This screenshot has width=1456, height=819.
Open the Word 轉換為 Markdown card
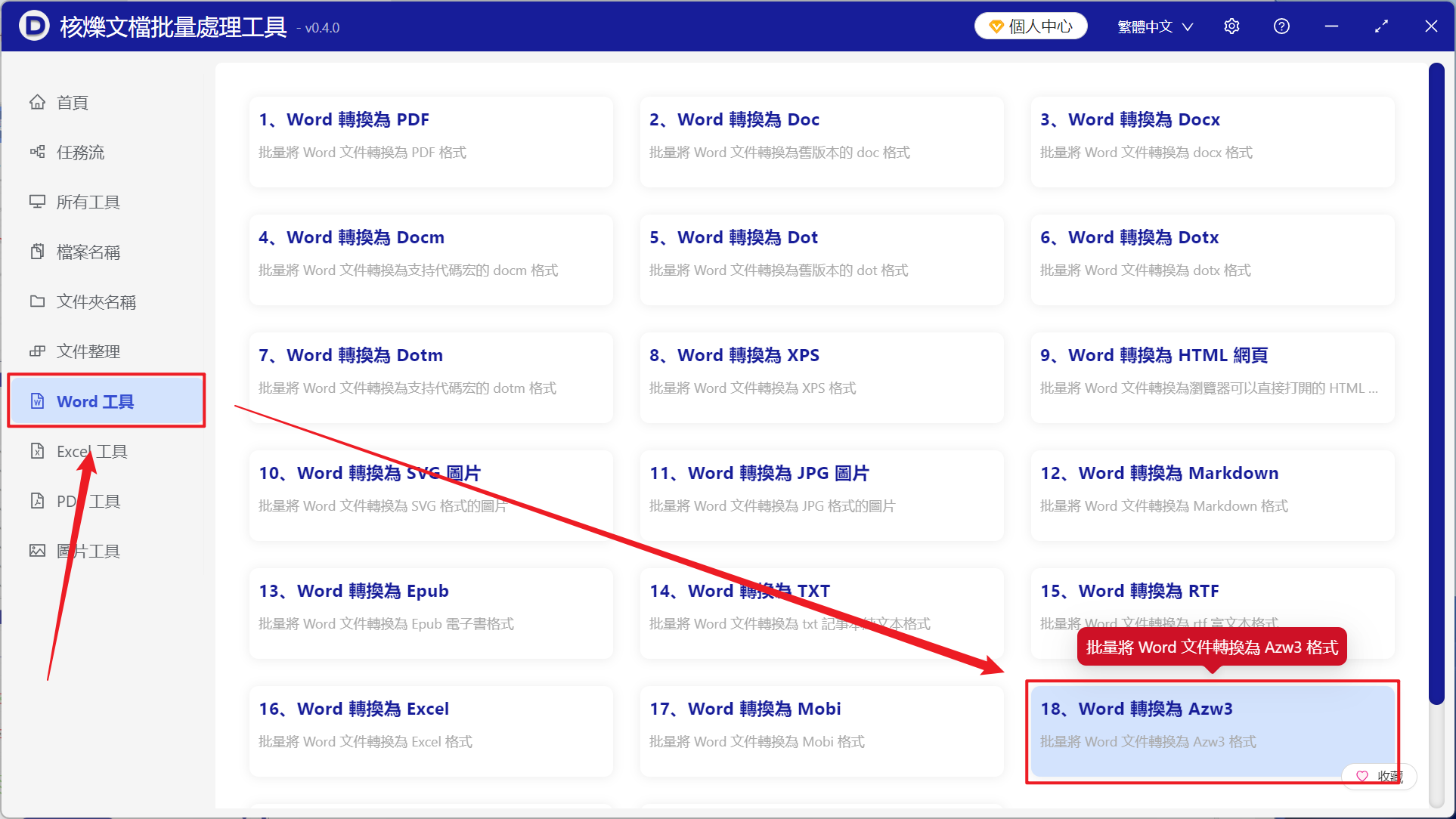(1213, 496)
